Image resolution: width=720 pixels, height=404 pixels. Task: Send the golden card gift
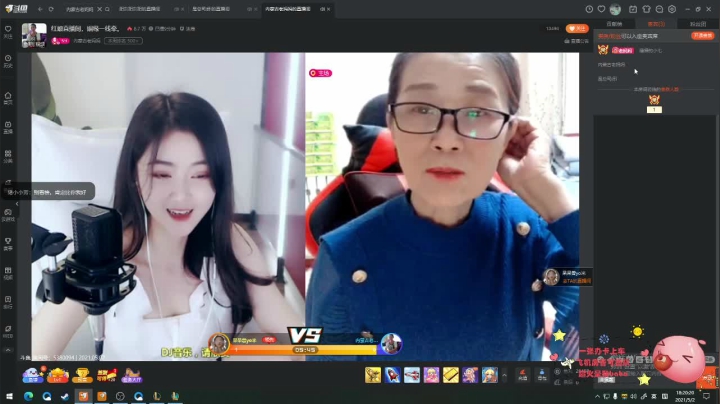coord(451,375)
